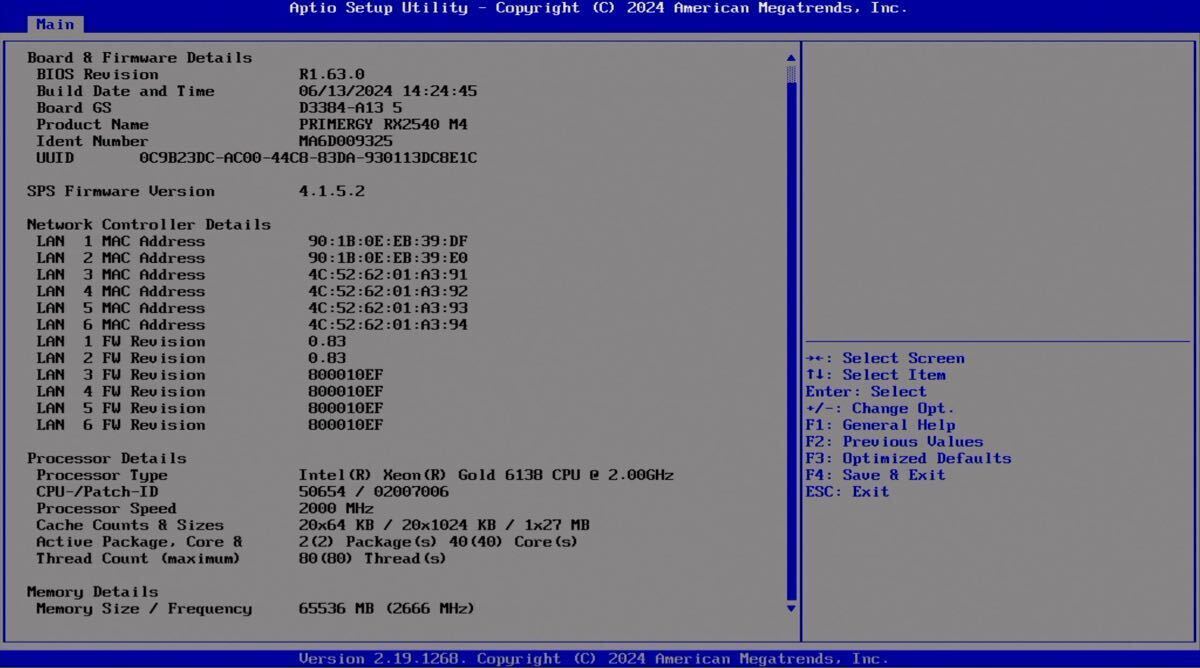The image size is (1200, 668).
Task: Click BIOS revision value R1.63.0
Action: click(x=332, y=75)
